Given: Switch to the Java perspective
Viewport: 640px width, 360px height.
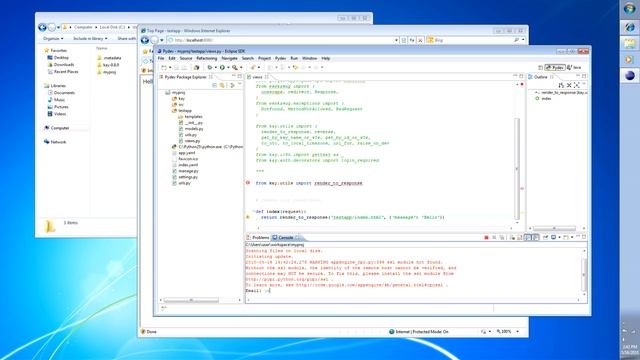Looking at the screenshot, I should click(574, 67).
